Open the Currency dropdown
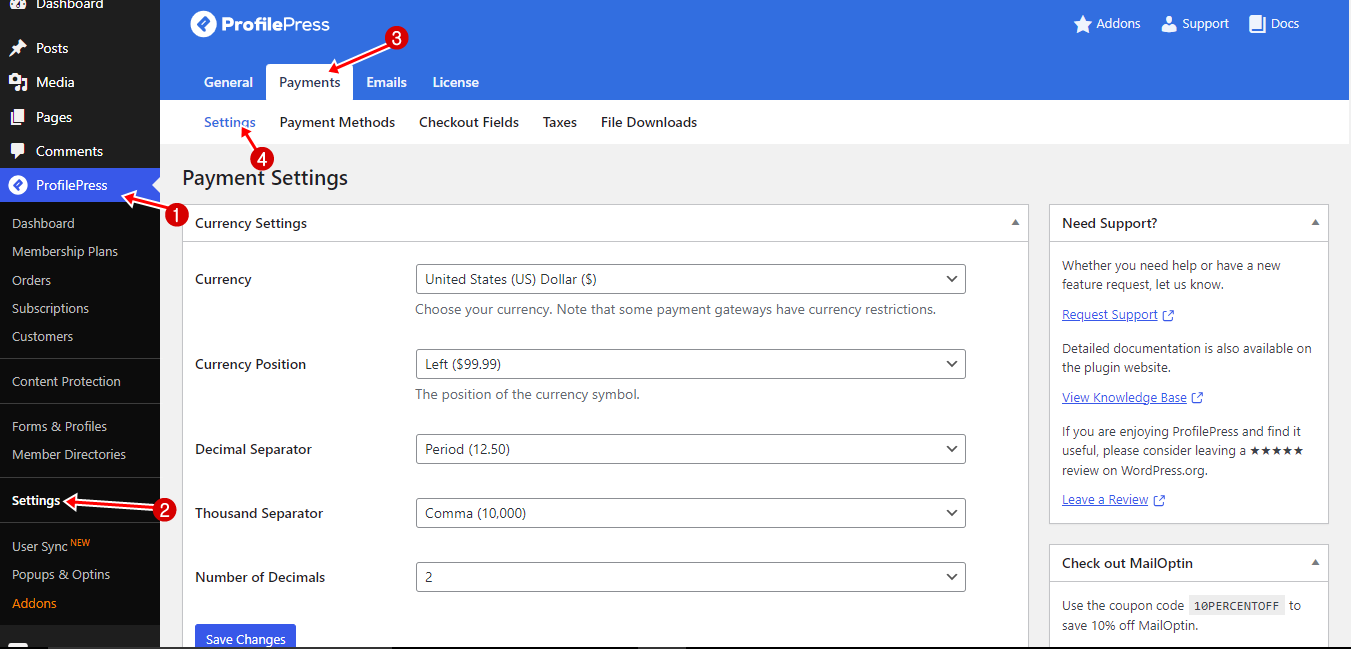This screenshot has height=649, width=1351. pyautogui.click(x=690, y=279)
